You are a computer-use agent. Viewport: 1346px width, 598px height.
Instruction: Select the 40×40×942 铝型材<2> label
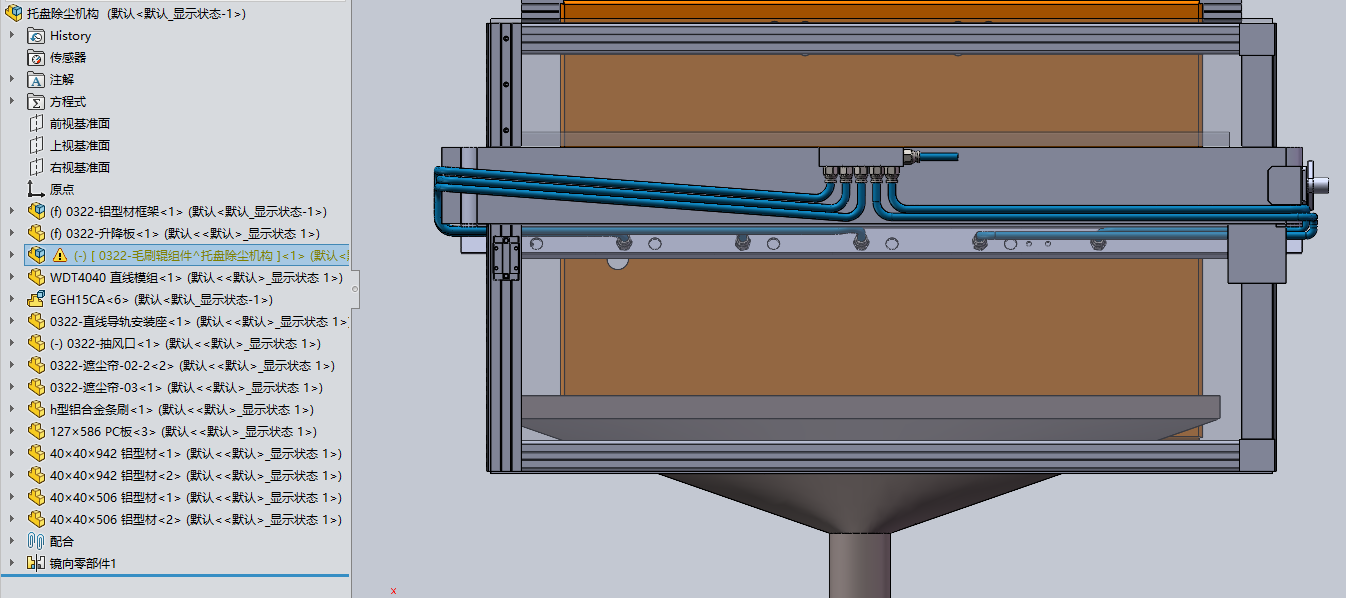click(196, 476)
